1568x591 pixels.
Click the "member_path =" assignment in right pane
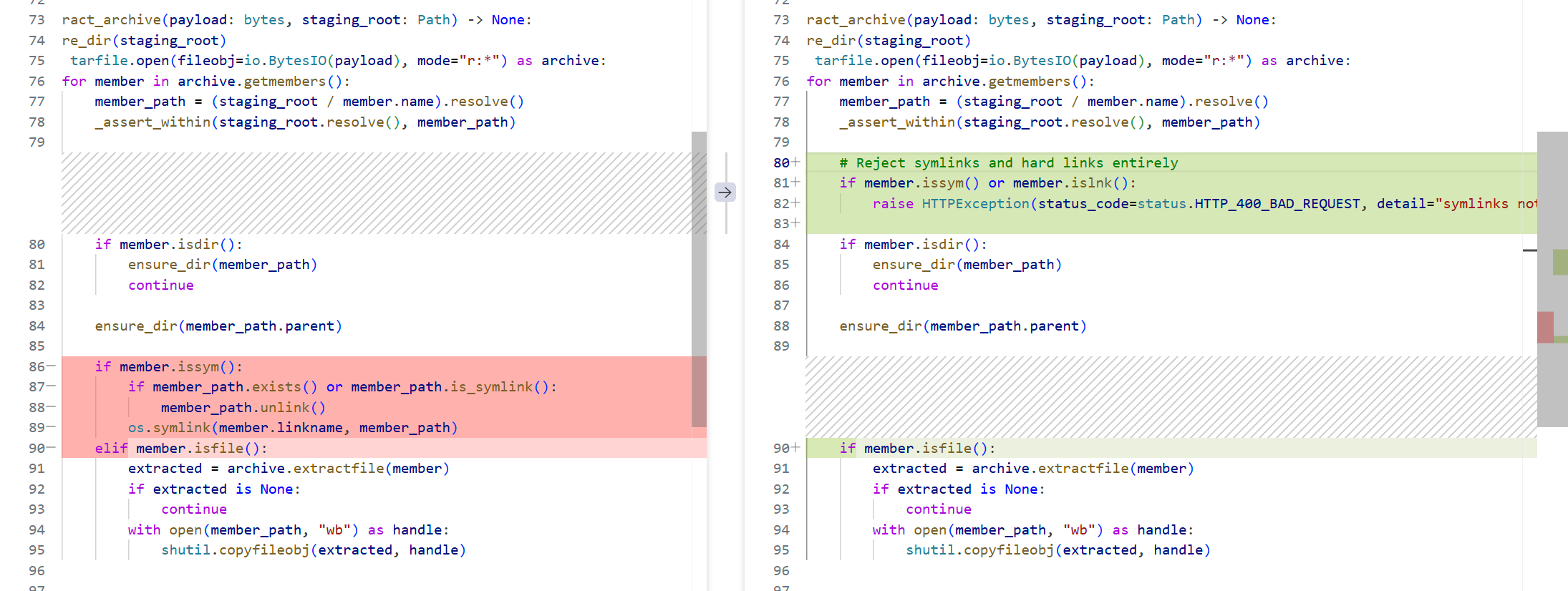click(x=1054, y=102)
